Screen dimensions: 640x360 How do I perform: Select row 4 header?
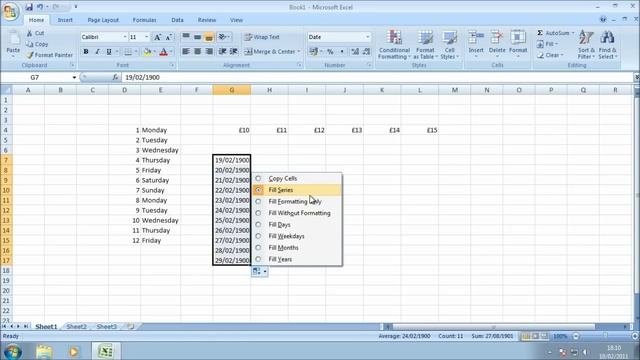pyautogui.click(x=6, y=130)
